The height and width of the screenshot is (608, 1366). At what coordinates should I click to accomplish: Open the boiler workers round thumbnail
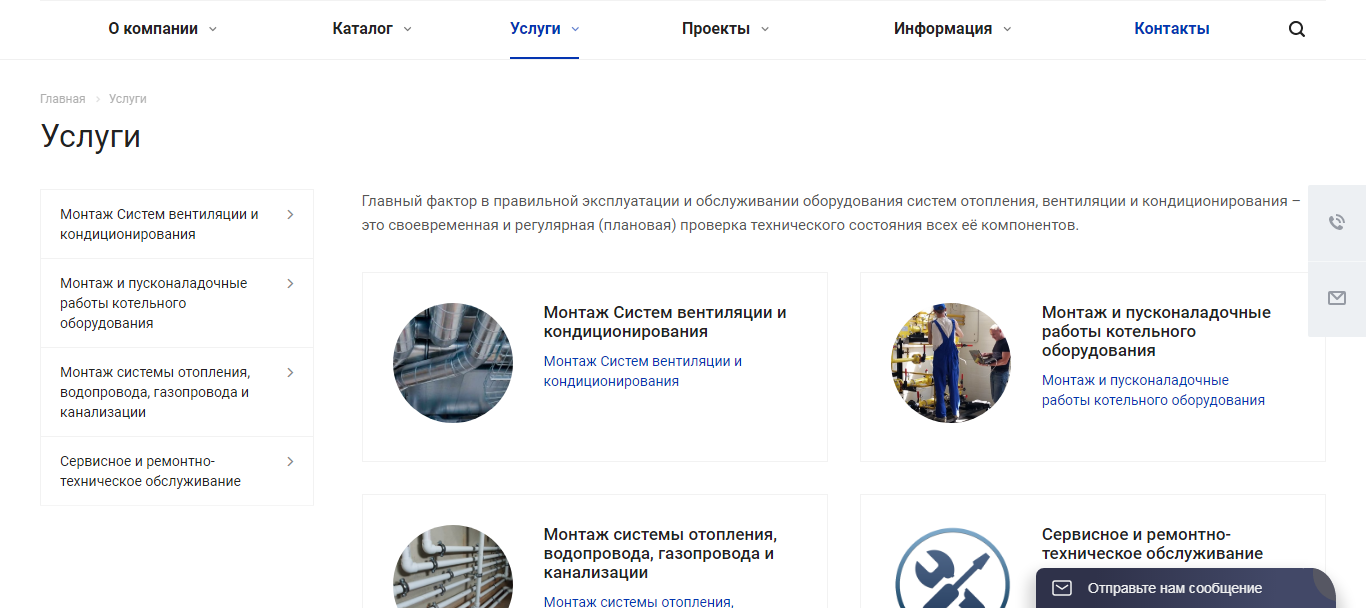point(951,363)
